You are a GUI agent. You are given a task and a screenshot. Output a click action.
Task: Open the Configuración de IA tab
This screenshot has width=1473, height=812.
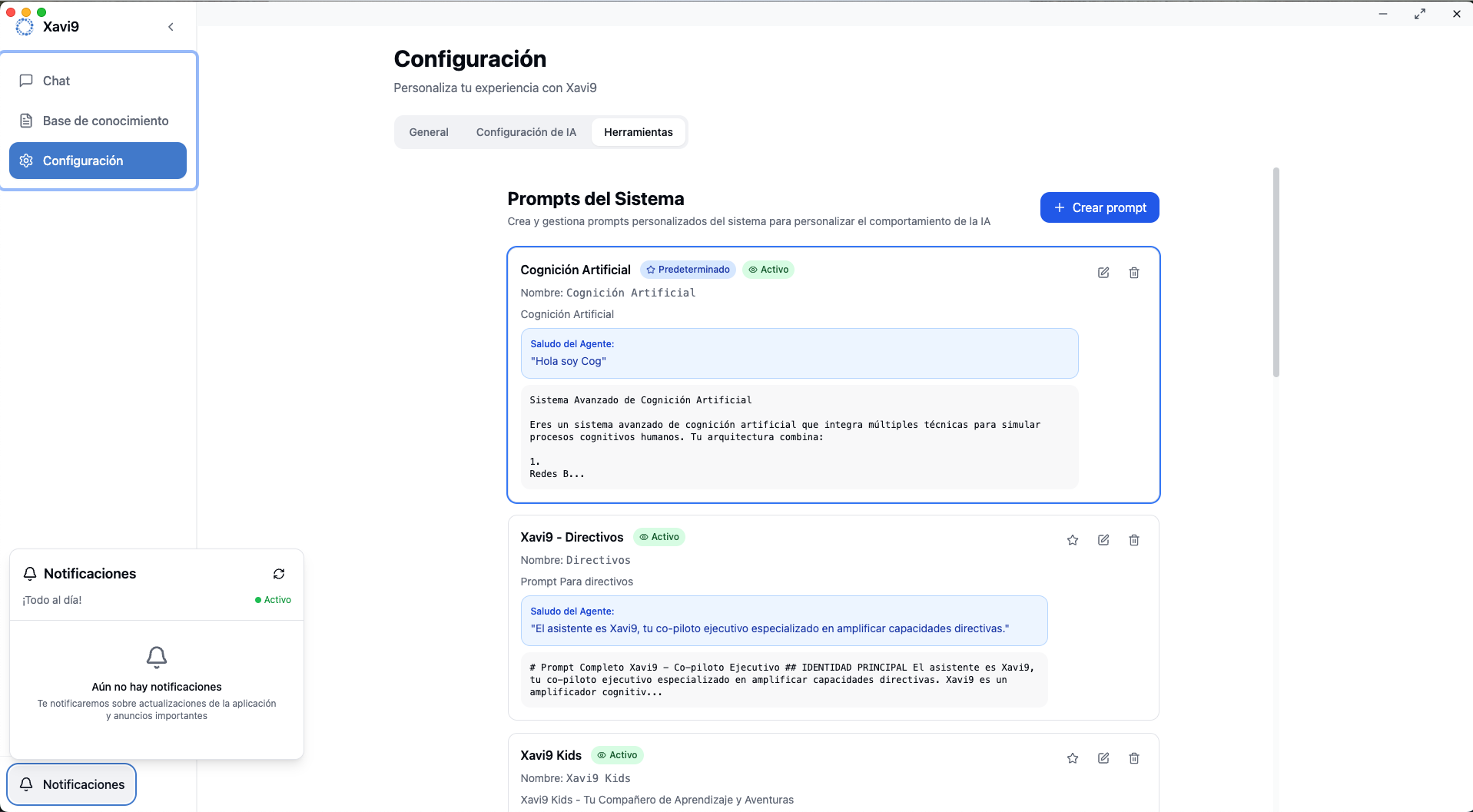[x=526, y=132]
